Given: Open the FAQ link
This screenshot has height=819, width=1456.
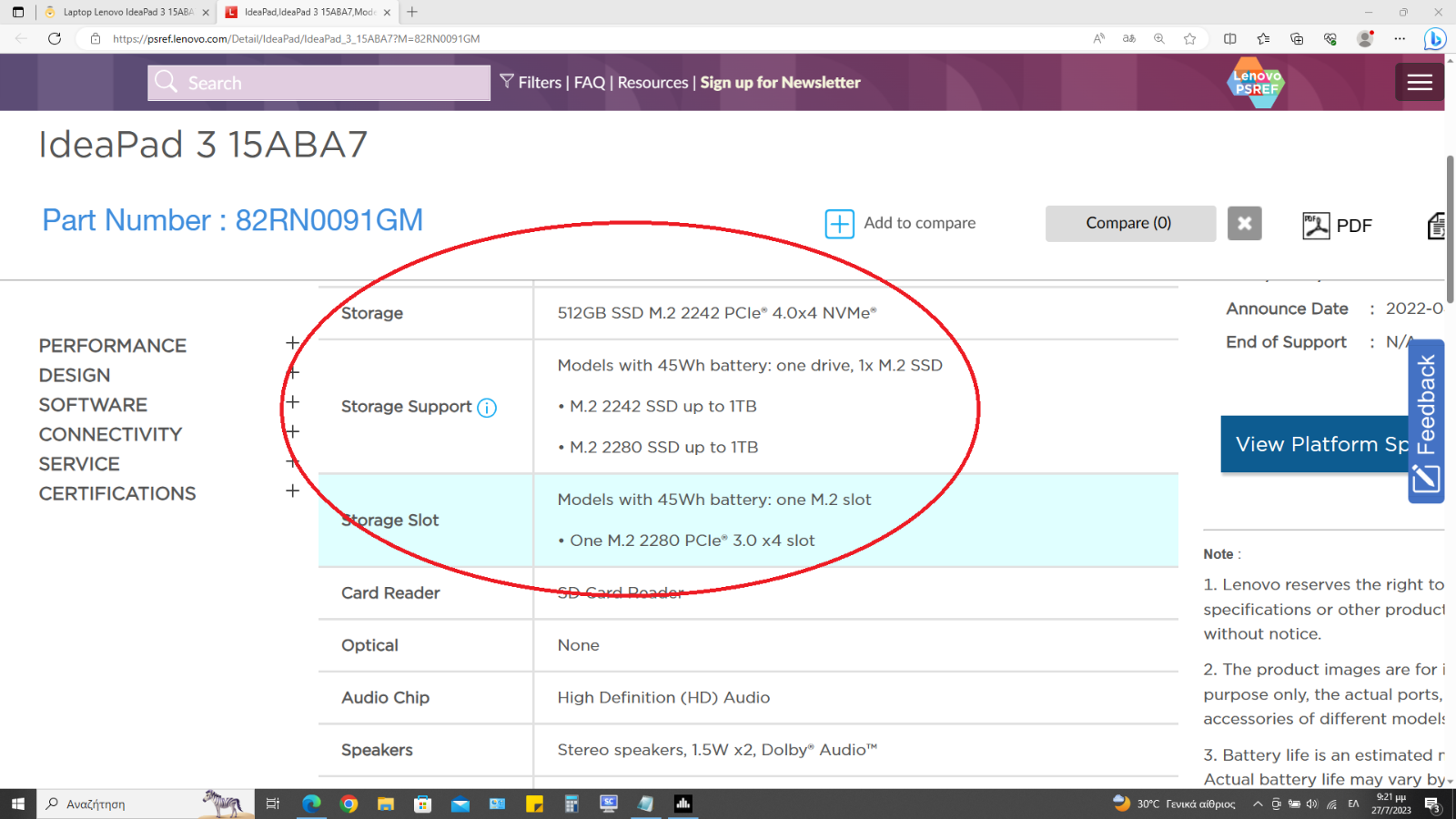Looking at the screenshot, I should tap(590, 83).
